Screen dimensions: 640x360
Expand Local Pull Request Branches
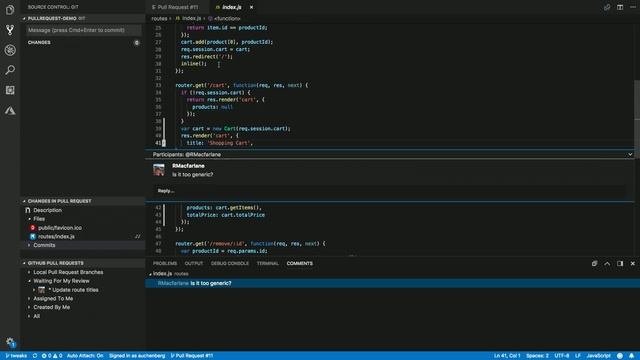(29, 272)
